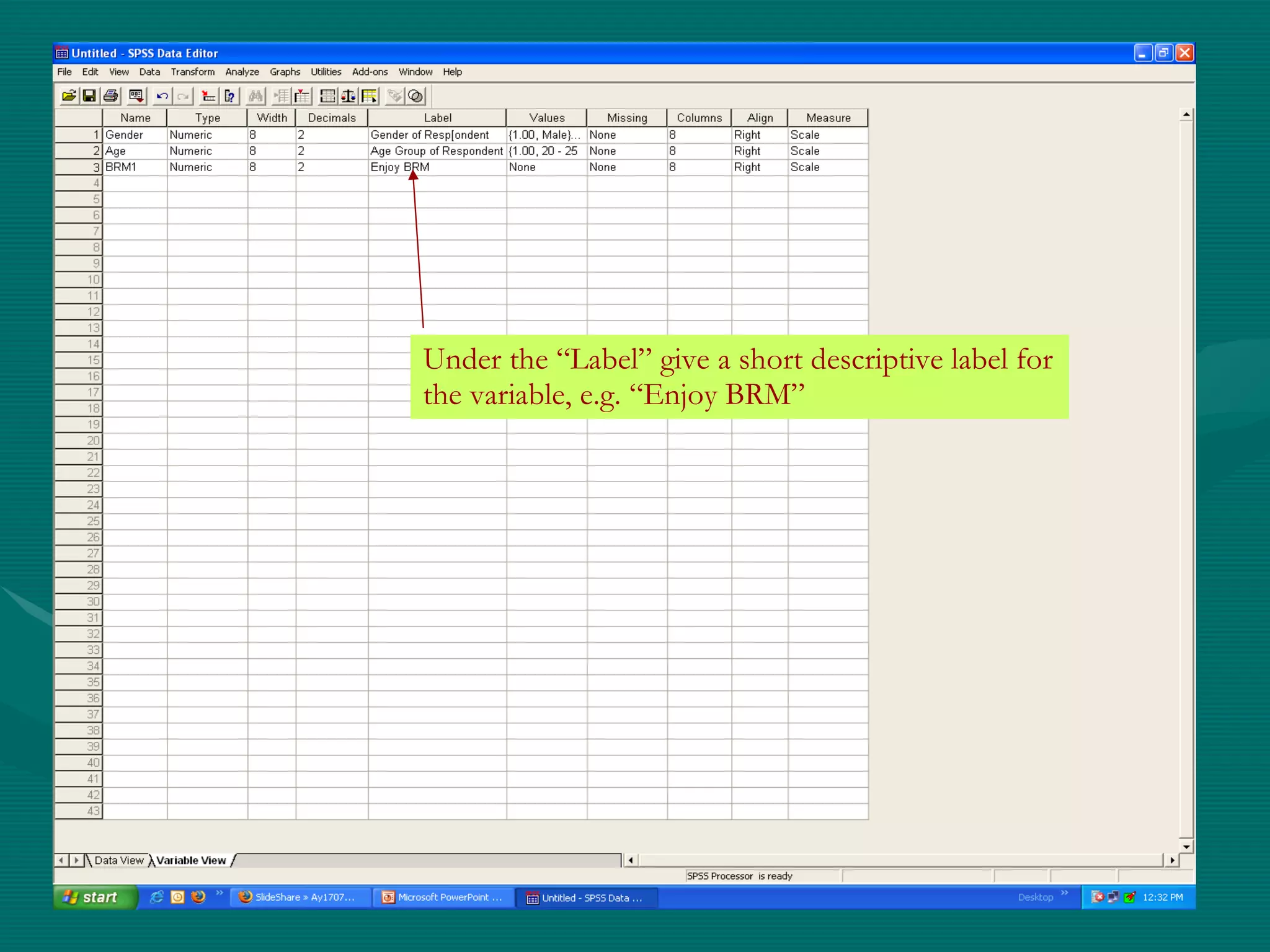Click the Go to Case icon

209,96
